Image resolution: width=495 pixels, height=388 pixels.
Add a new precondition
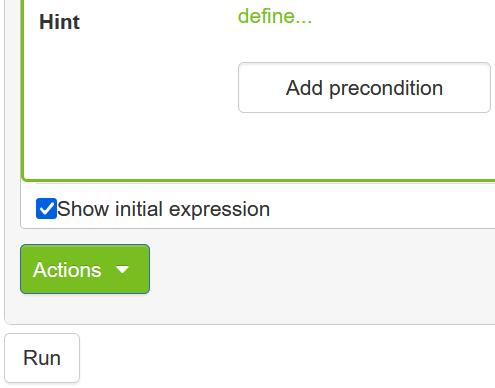click(364, 88)
